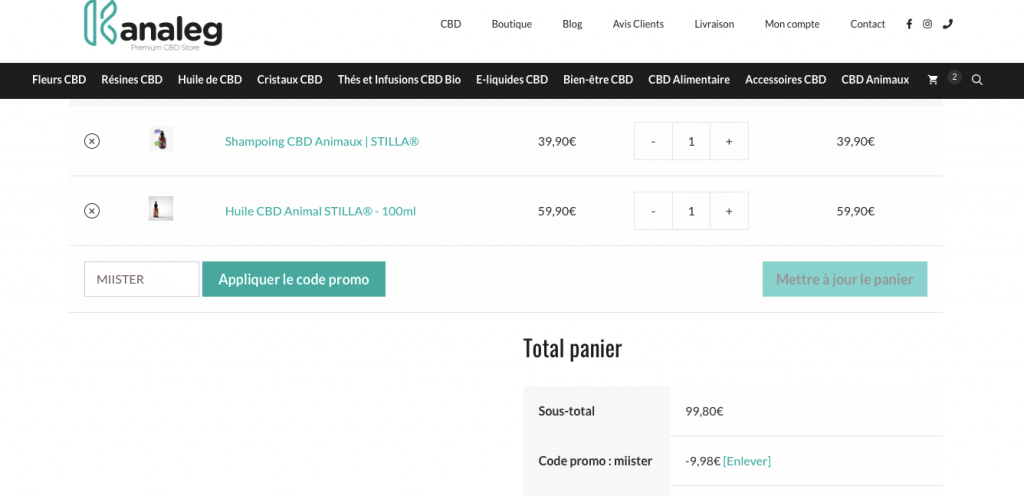
Task: Increase Huile CBD Animal quantity
Action: tap(729, 211)
